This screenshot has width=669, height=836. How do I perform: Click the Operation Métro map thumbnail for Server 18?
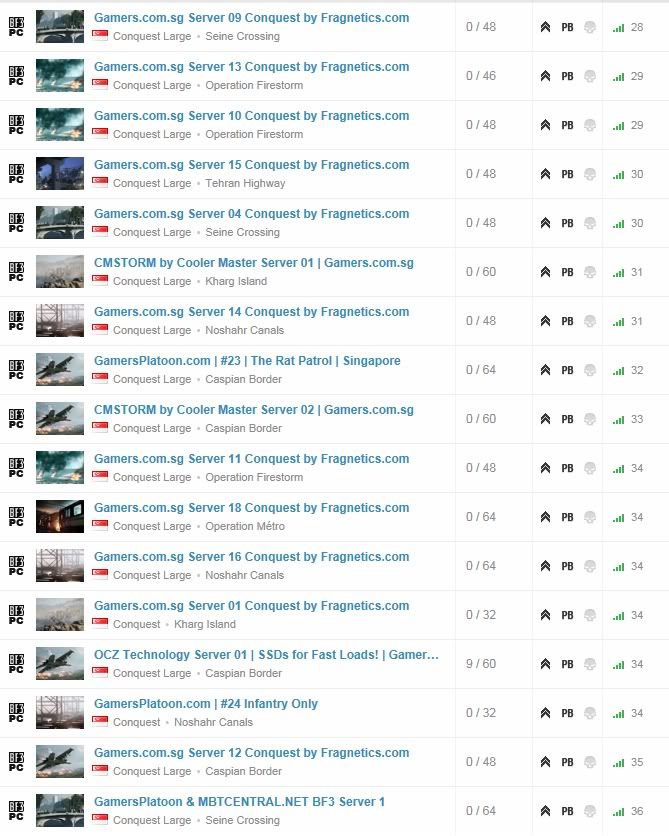tap(60, 517)
